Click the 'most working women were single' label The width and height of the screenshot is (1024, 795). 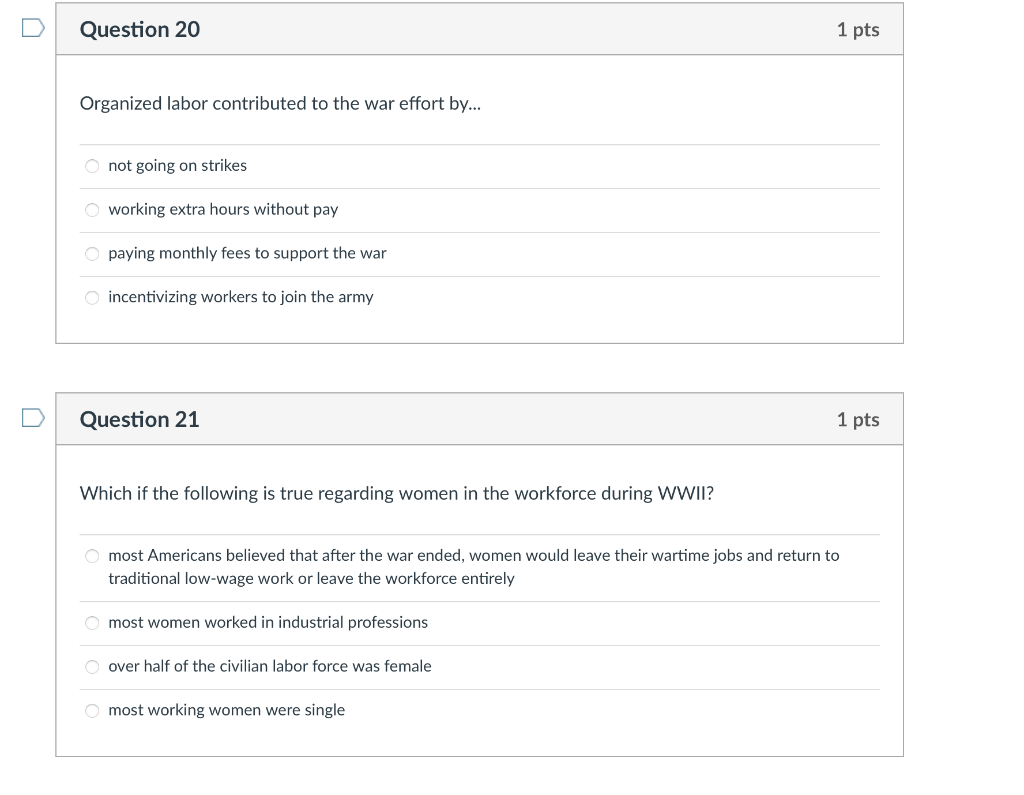click(x=227, y=710)
